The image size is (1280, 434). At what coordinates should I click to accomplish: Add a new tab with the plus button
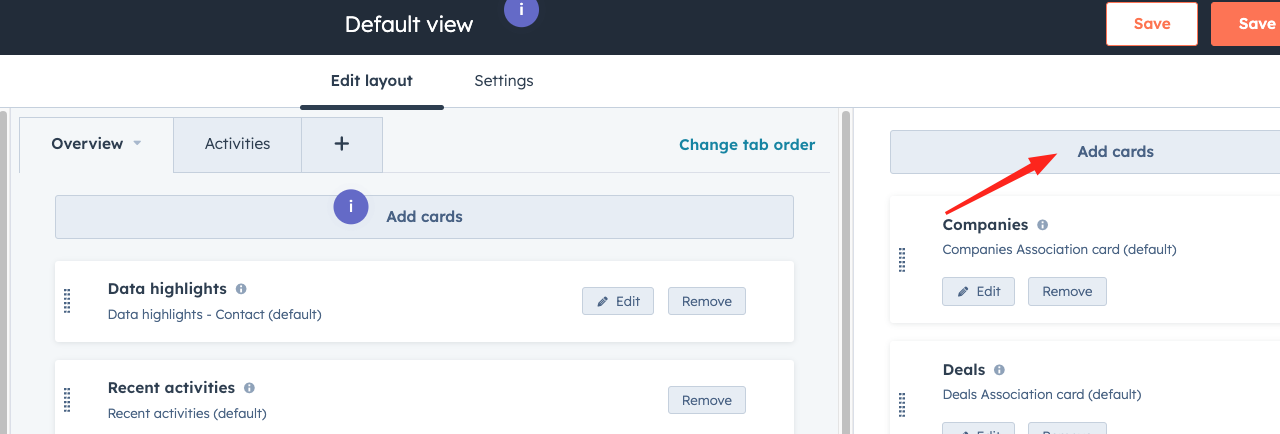coord(341,144)
